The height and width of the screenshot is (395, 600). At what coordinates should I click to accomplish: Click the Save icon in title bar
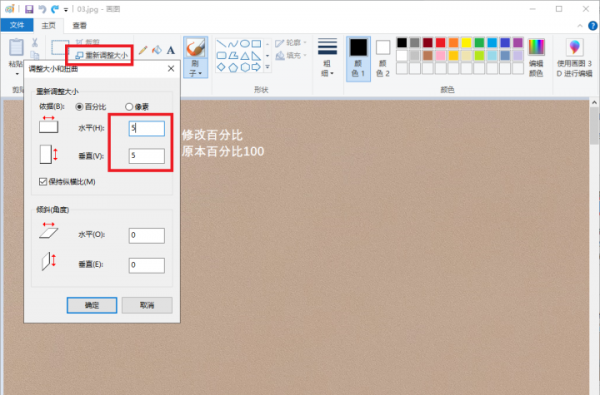[x=29, y=9]
